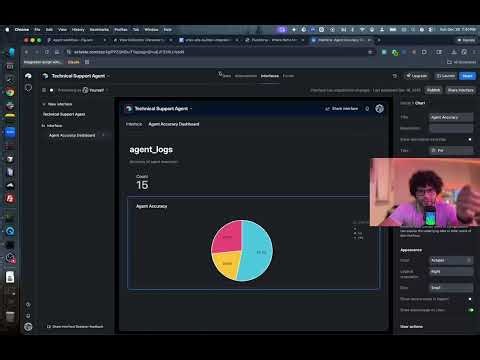Click the three-dot icon next to Agent Accuracy Dashboard
Screen dimensions: 480x360
[x=103, y=135]
